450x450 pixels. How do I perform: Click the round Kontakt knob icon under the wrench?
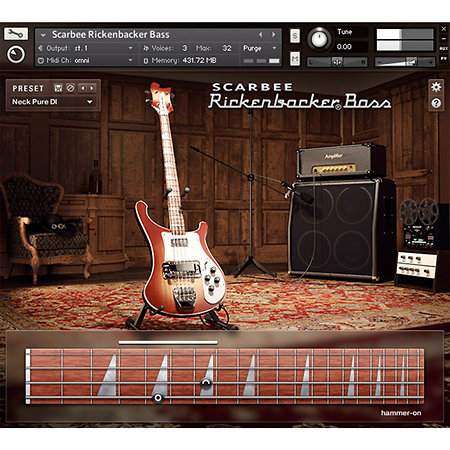(x=16, y=54)
